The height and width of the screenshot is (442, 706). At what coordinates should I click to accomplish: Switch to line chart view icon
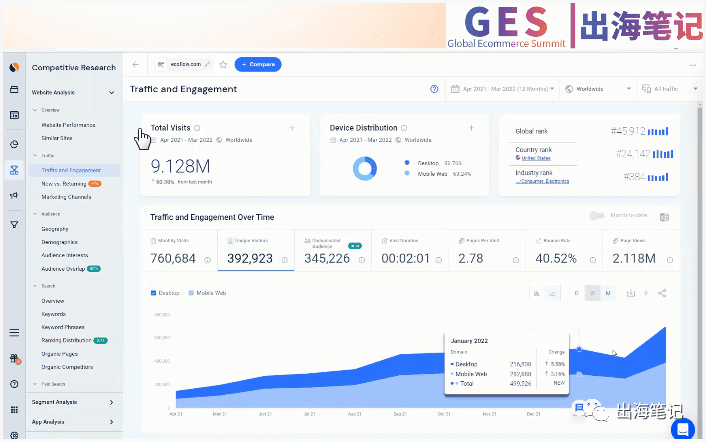coord(552,293)
